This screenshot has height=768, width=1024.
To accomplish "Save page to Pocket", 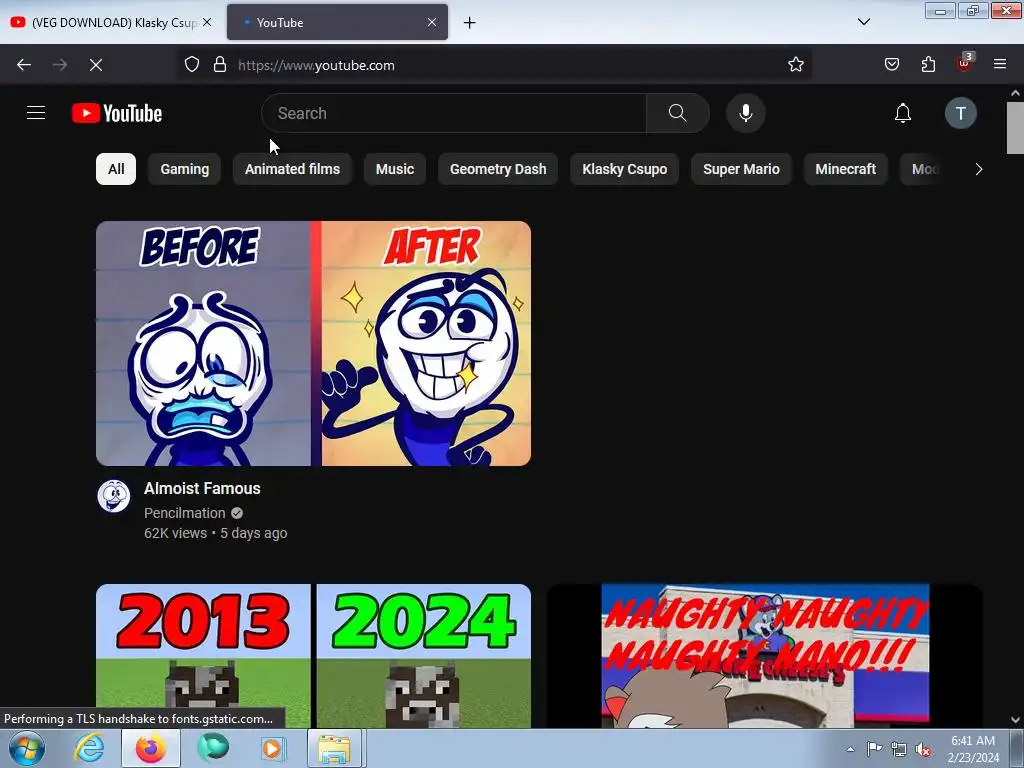I will [891, 65].
